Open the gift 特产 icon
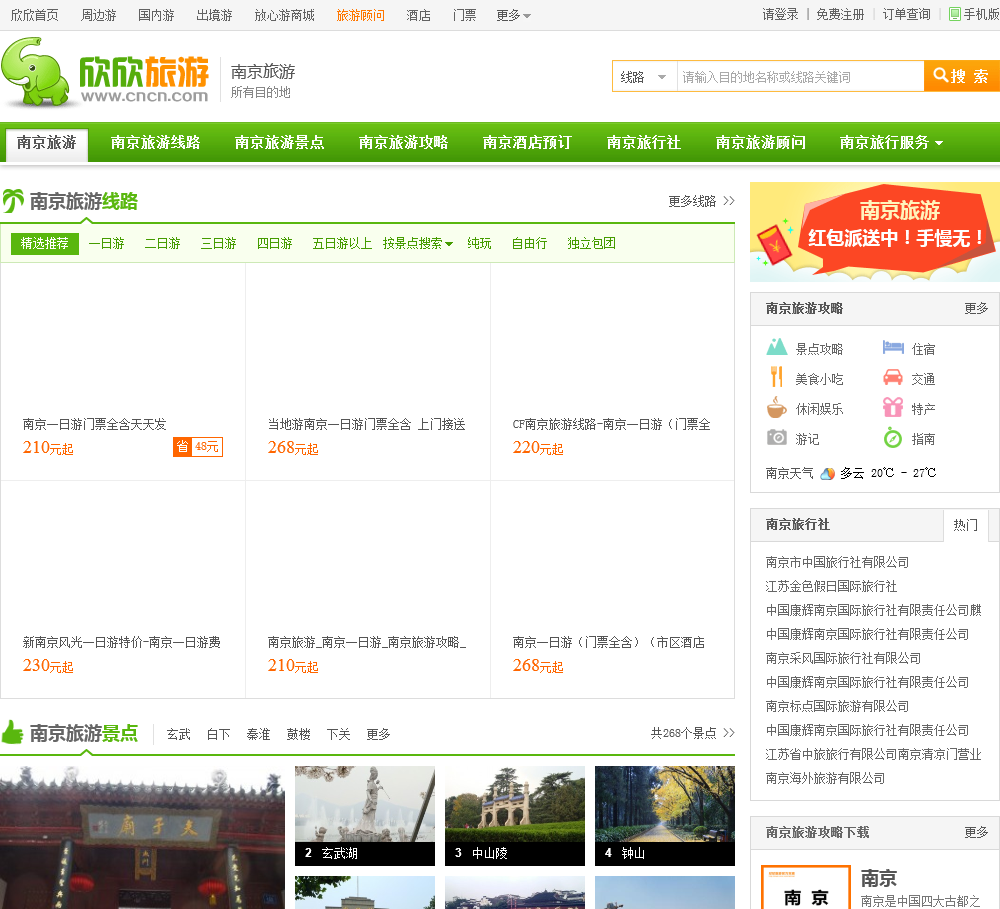1000x909 pixels. (x=893, y=407)
